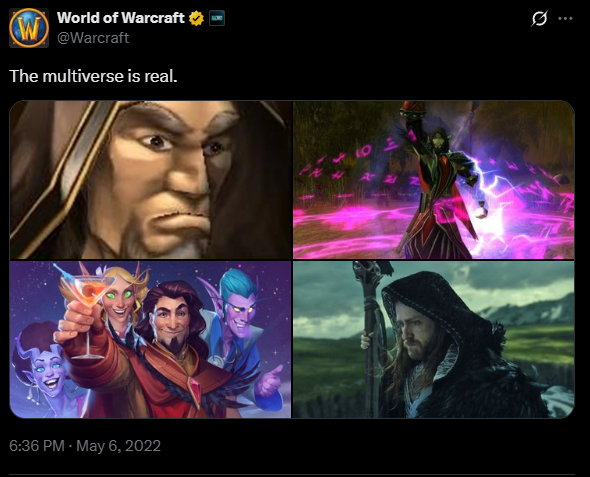590x477 pixels.
Task: Click the purple lightning in the spellcaster image
Action: pos(489,196)
